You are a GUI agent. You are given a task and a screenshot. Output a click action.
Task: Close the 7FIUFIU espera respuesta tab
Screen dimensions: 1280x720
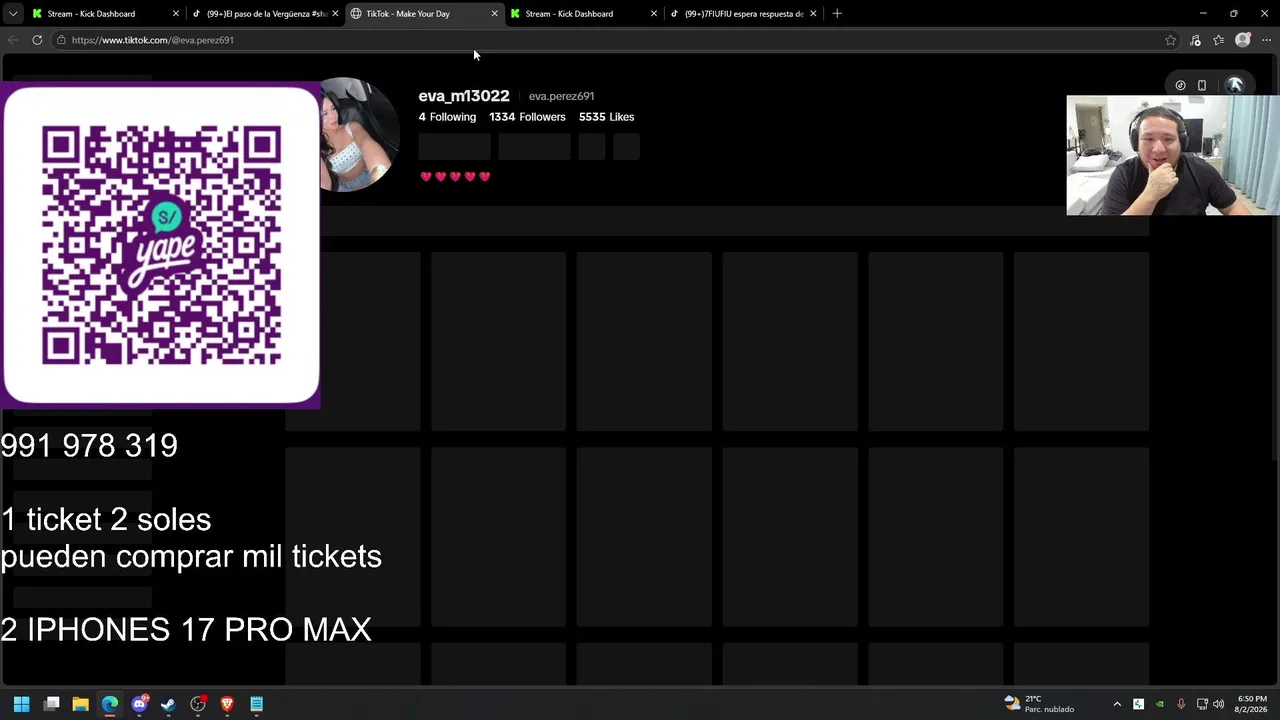[x=813, y=14]
